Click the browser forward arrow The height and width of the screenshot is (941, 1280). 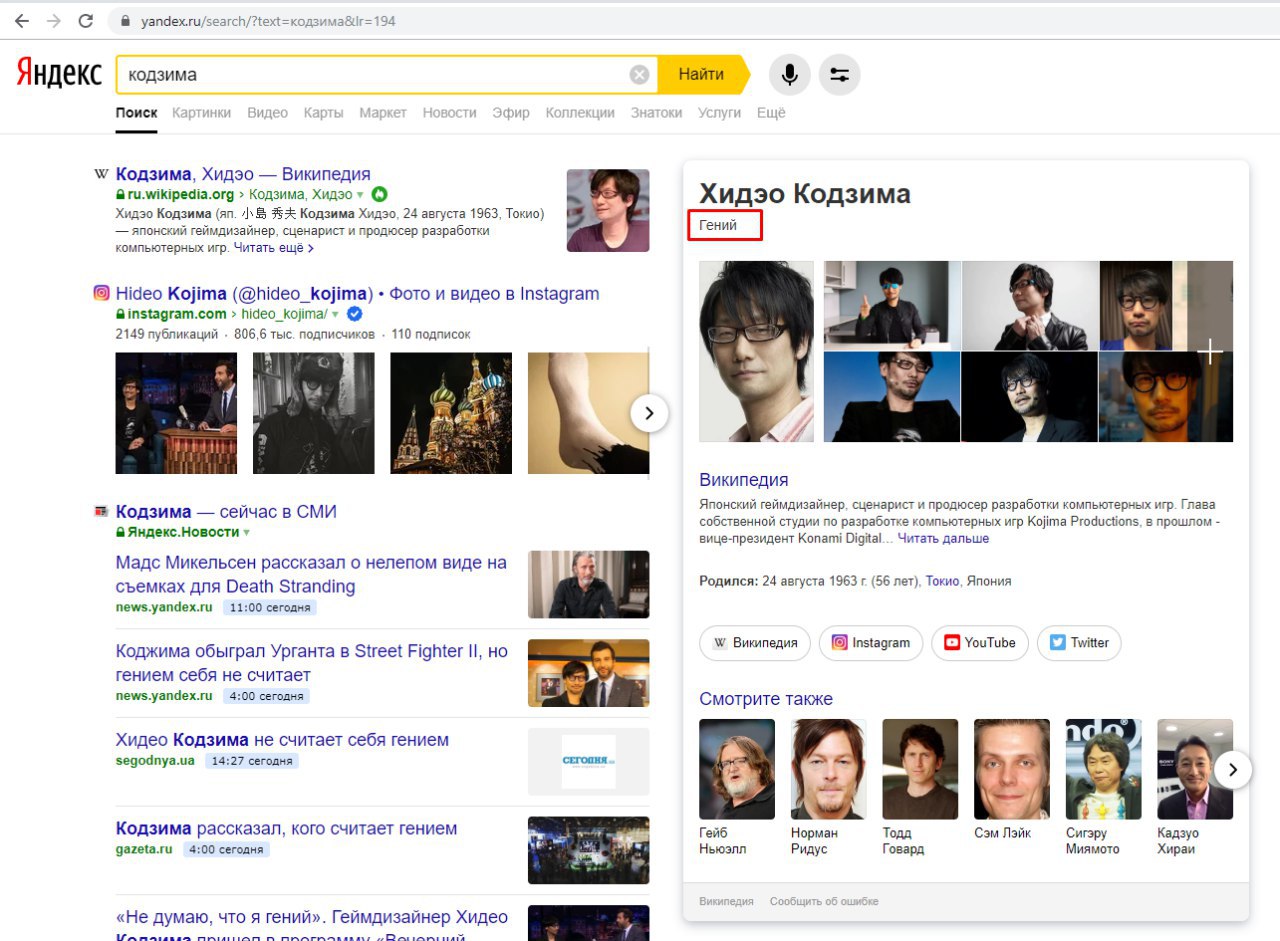point(53,21)
